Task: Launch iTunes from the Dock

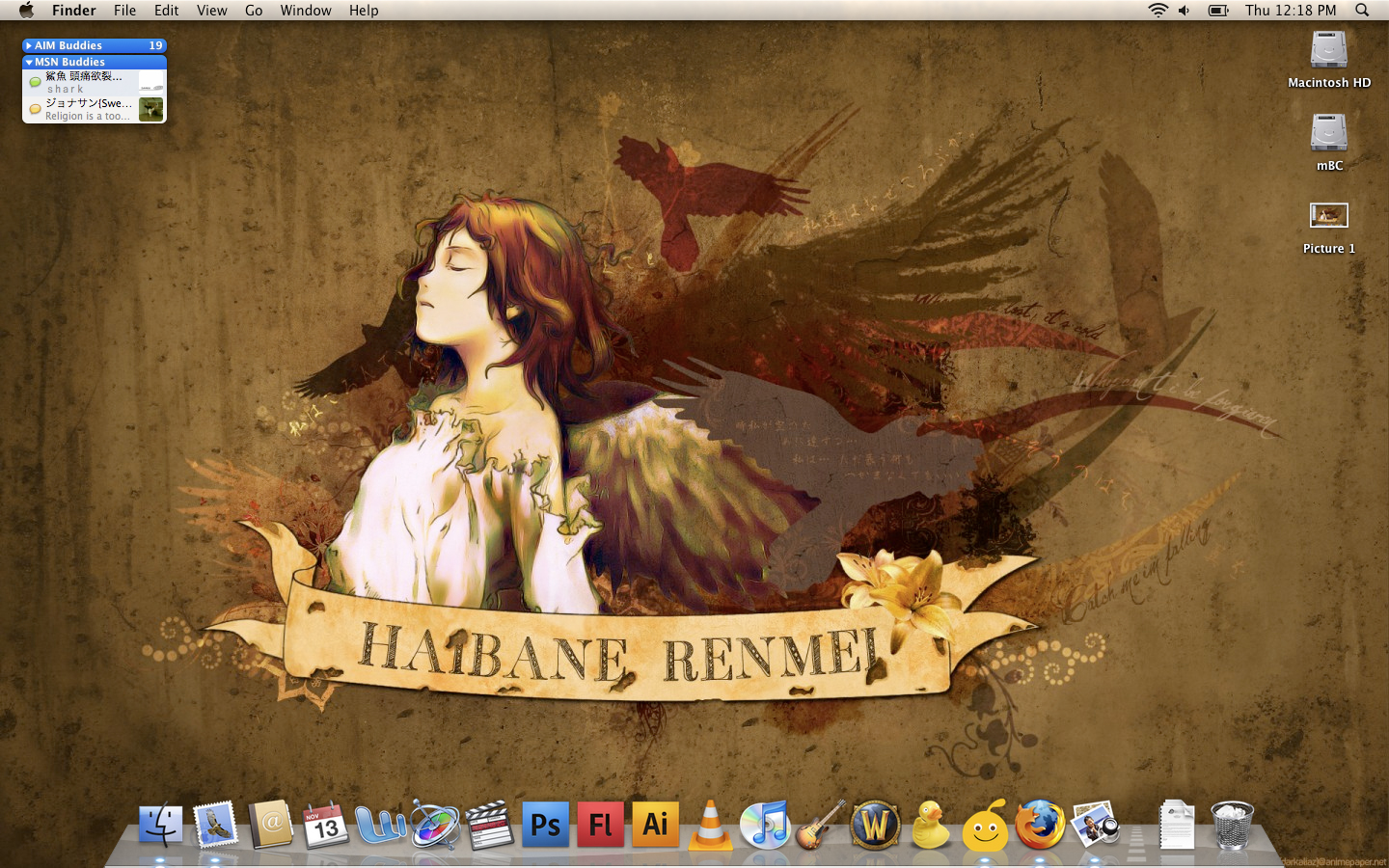Action: (x=765, y=826)
